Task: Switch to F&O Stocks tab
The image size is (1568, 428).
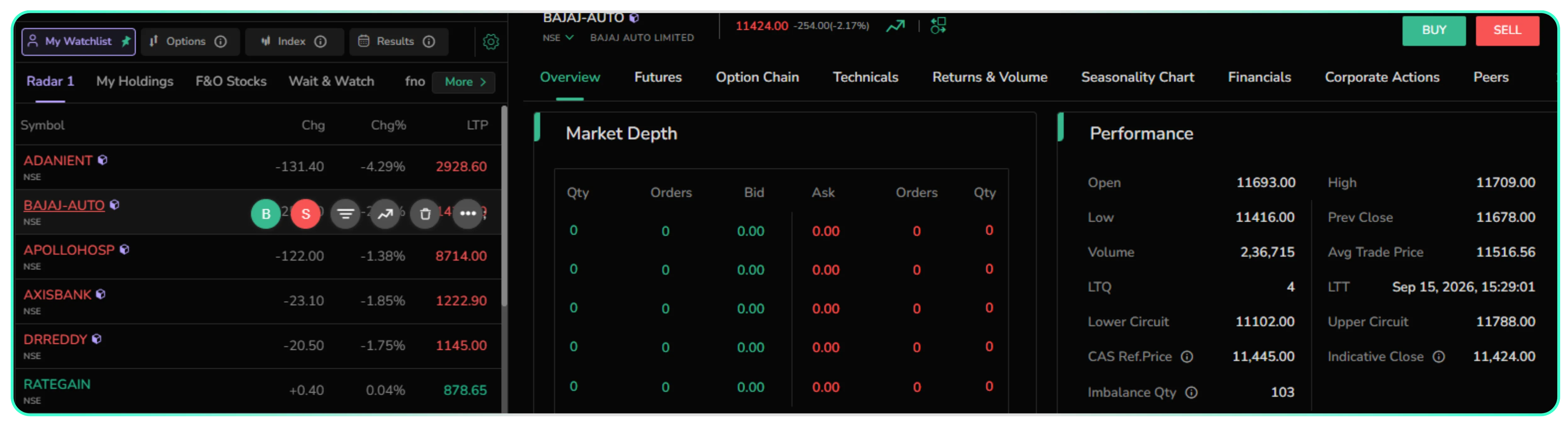Action: 231,82
